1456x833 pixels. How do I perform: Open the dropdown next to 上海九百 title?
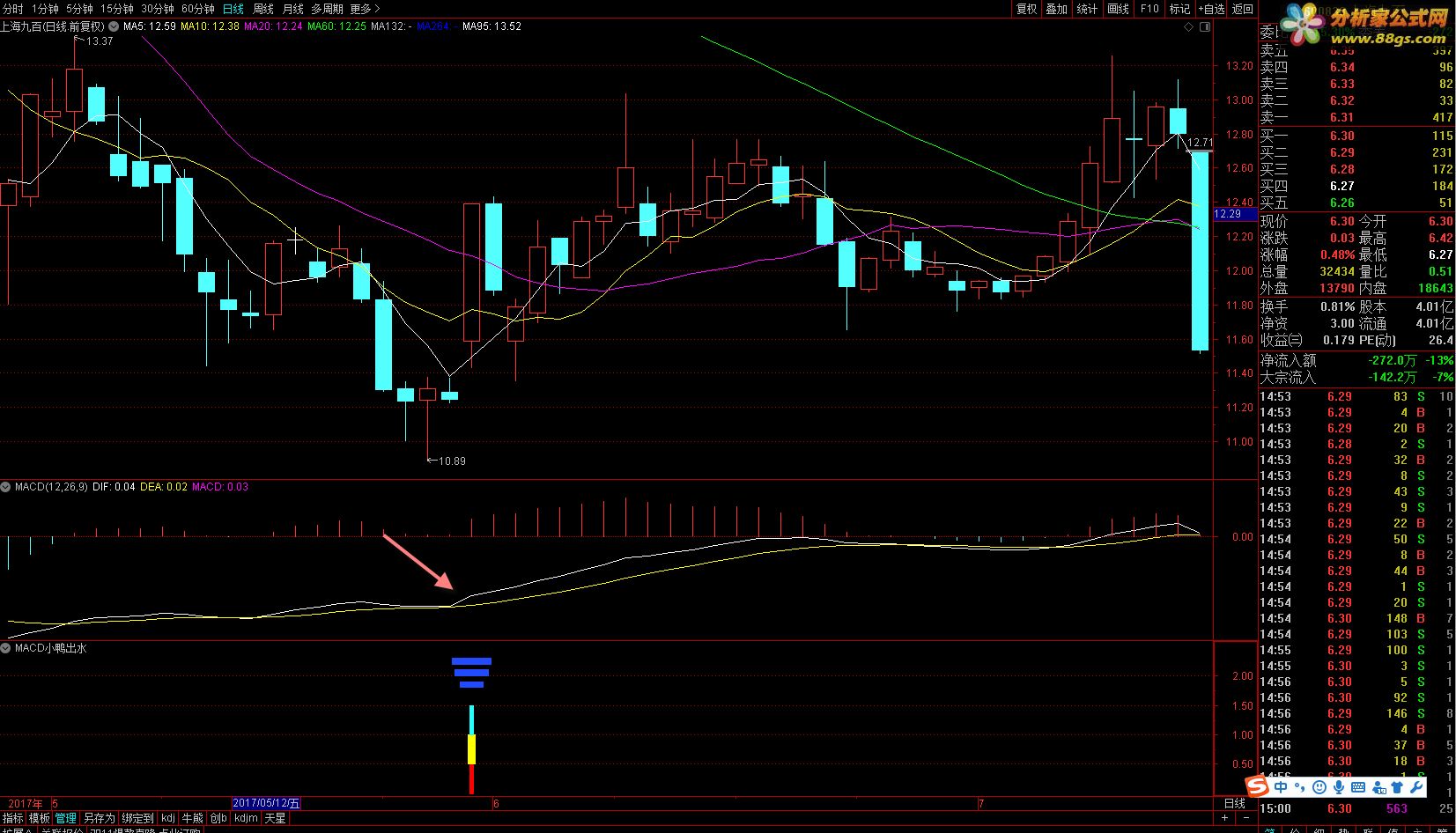click(x=113, y=26)
